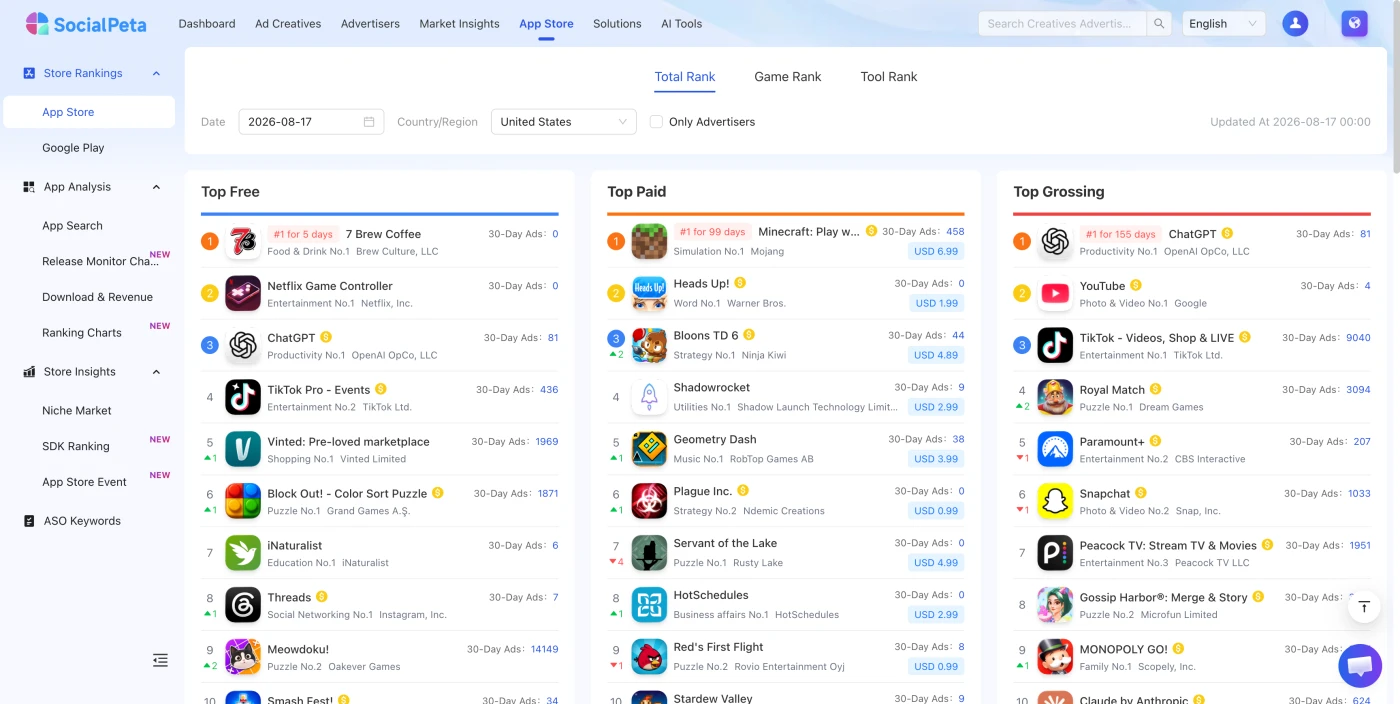Click the 7 Brew Coffee app icon
The image size is (1400, 704).
click(243, 242)
